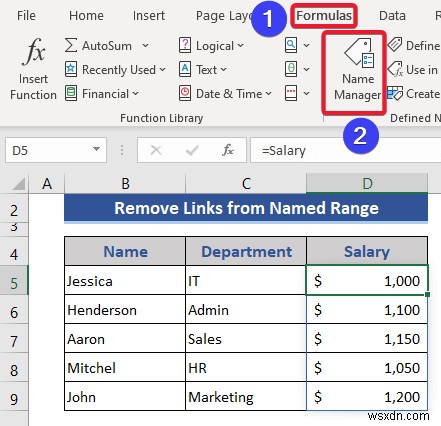This screenshot has height=426, width=441.
Task: Open the Name Manager
Action: pyautogui.click(x=357, y=70)
